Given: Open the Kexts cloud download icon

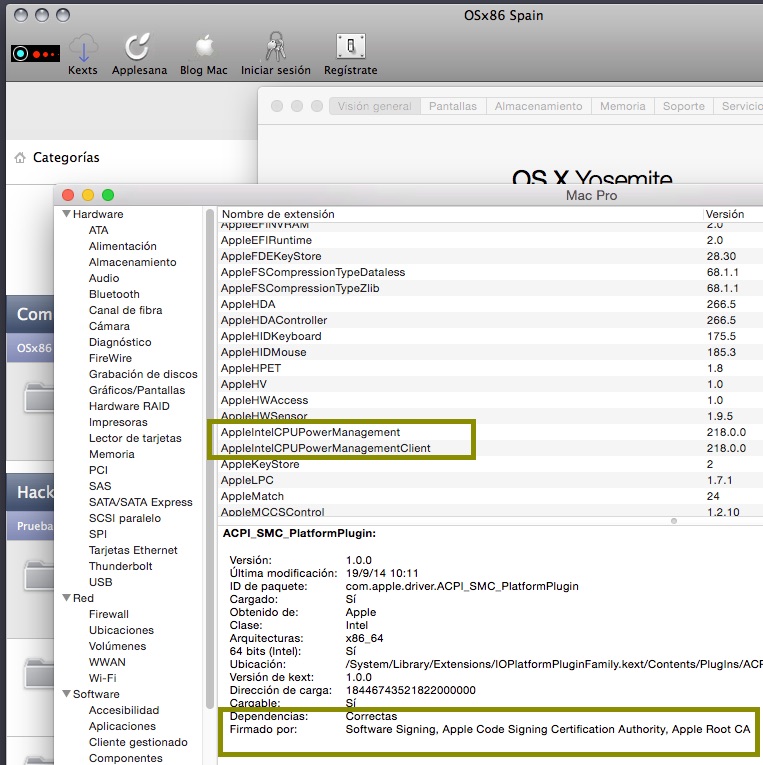Looking at the screenshot, I should [83, 47].
